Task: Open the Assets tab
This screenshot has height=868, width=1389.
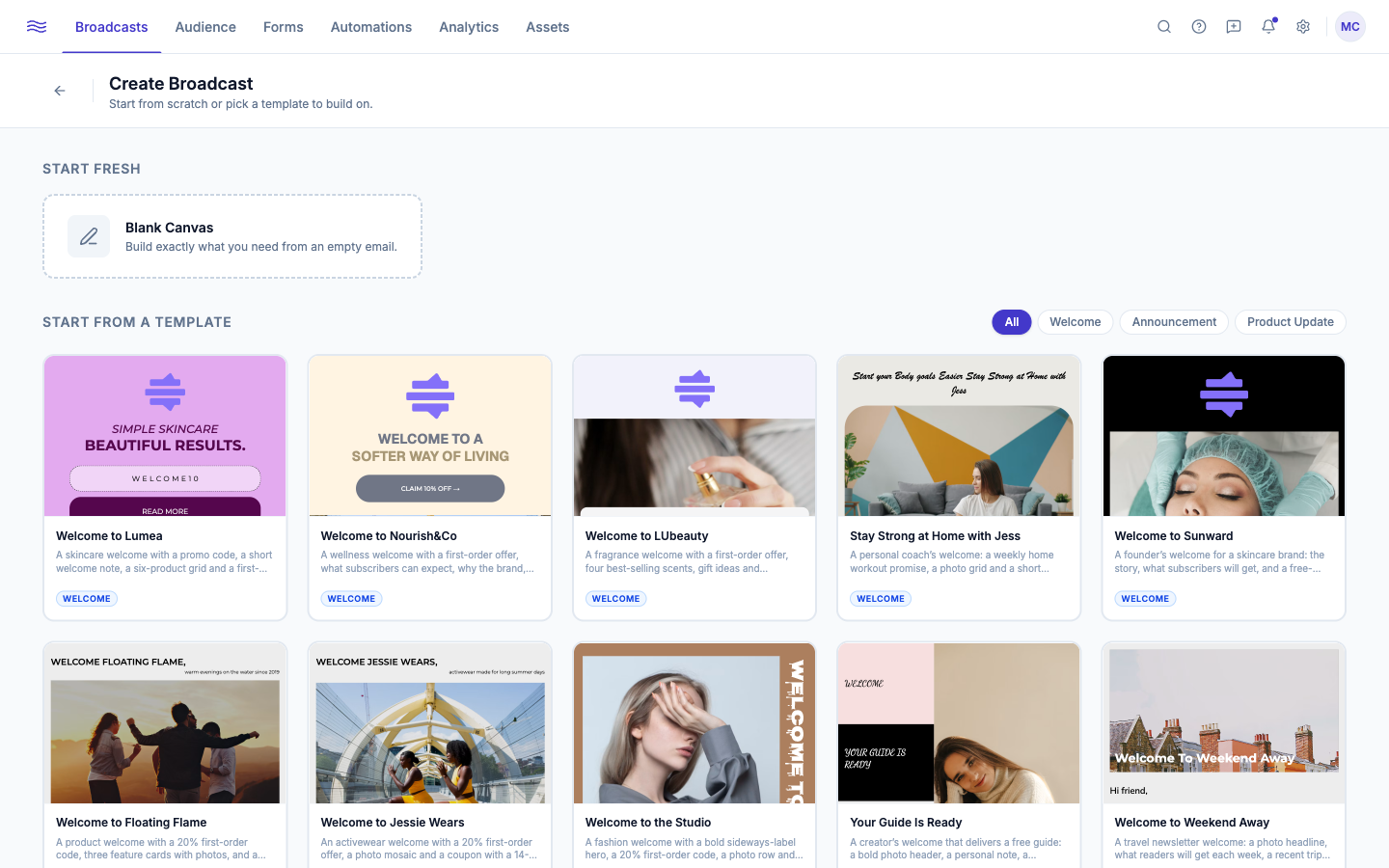Action: pos(548,27)
